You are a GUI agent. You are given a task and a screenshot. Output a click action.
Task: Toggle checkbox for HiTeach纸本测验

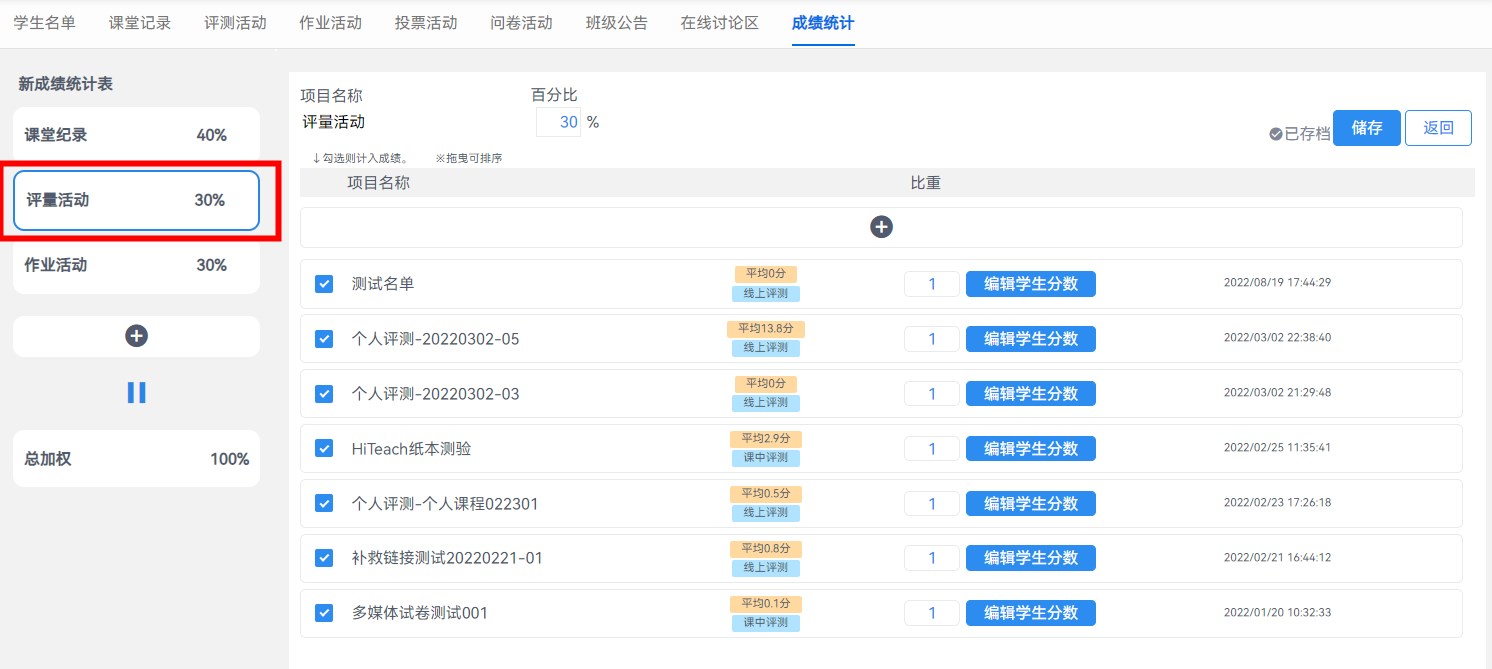(x=324, y=448)
